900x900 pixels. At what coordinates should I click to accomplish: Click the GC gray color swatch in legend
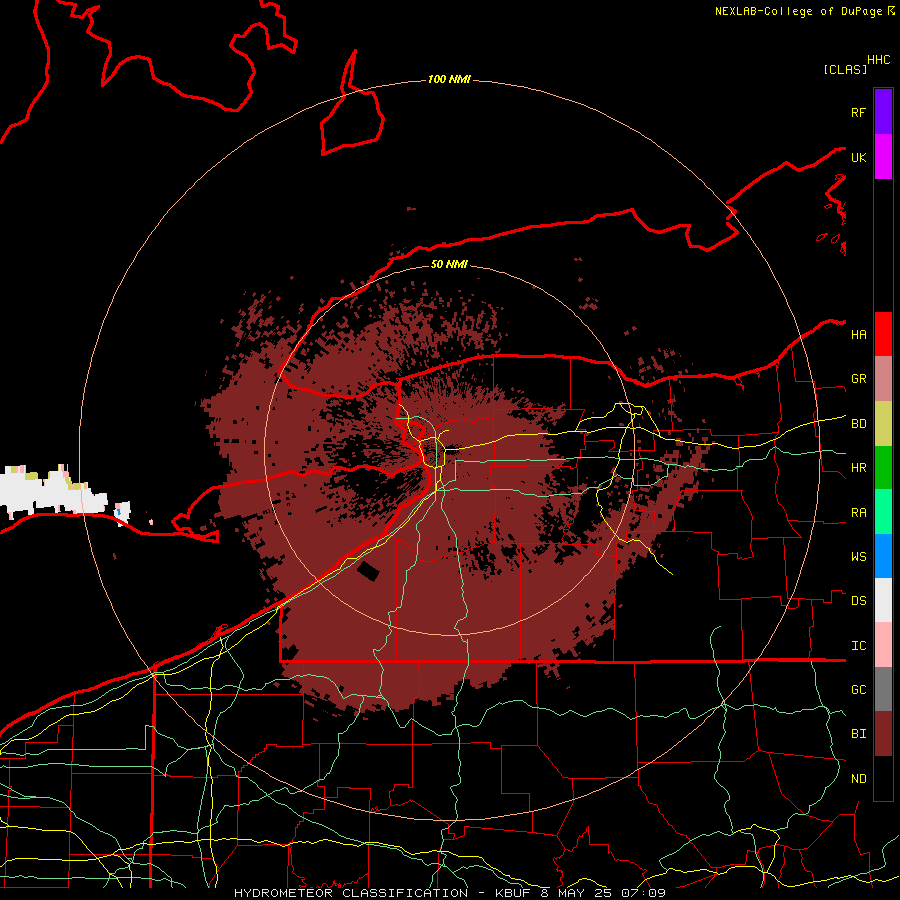pyautogui.click(x=883, y=689)
